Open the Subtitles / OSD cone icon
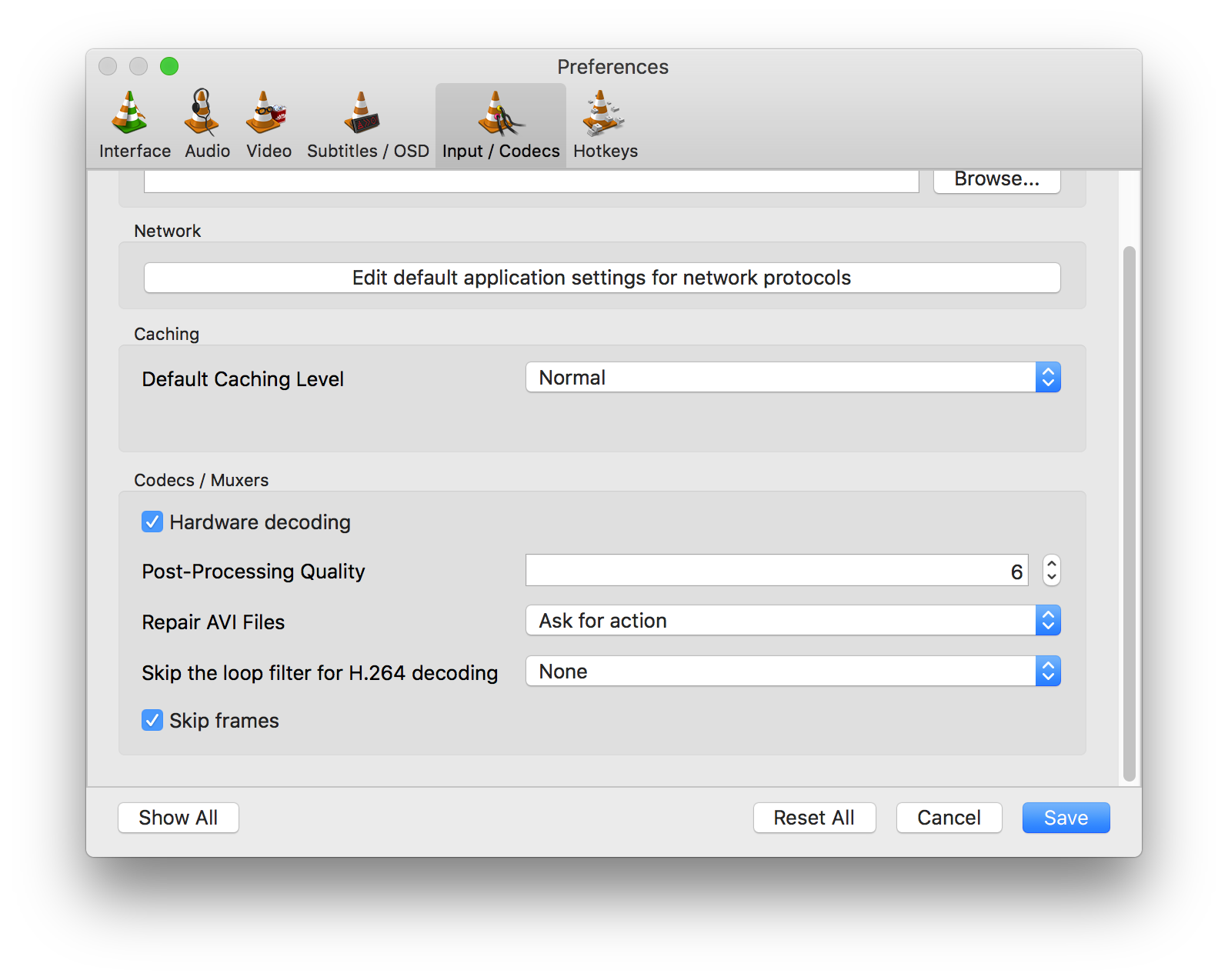Screen dimensions: 1228x980 362,112
